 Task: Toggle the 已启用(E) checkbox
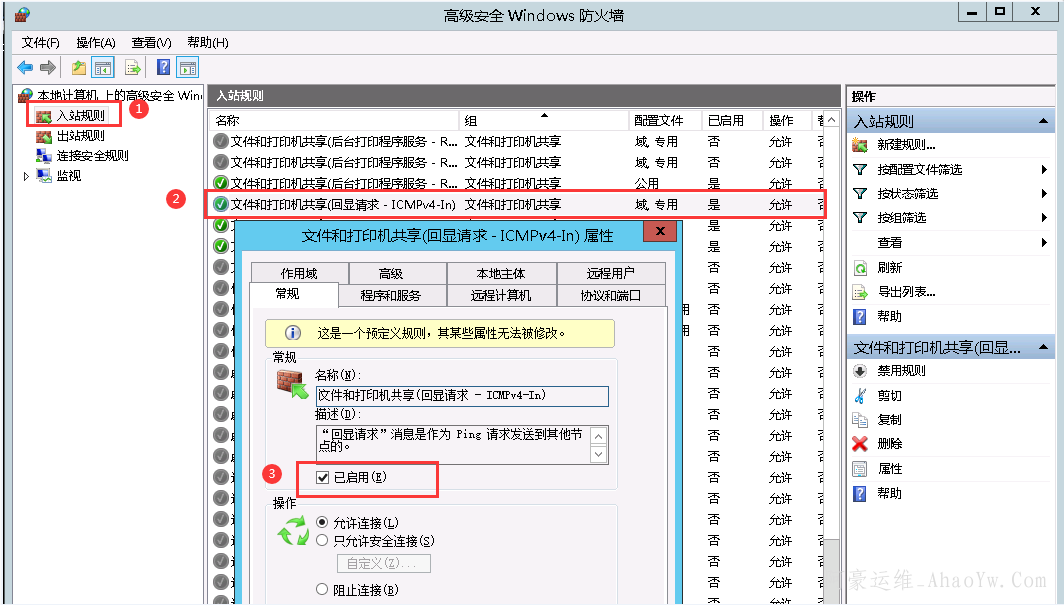(x=323, y=477)
